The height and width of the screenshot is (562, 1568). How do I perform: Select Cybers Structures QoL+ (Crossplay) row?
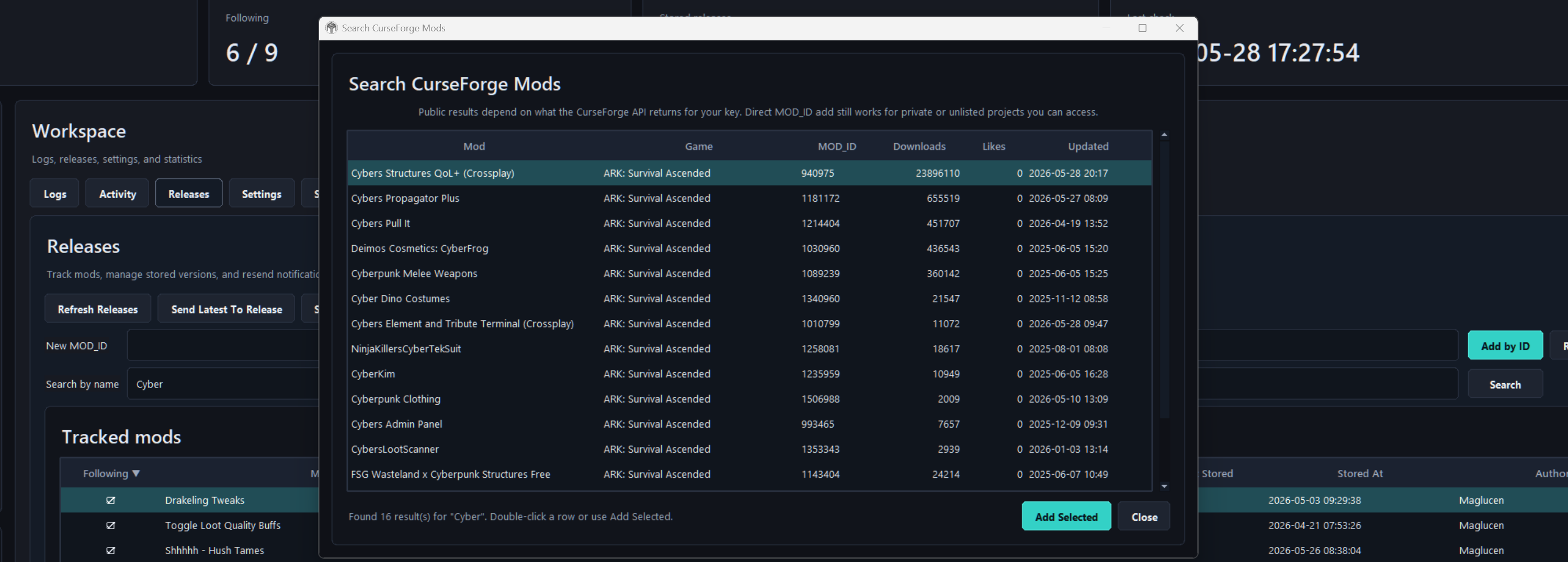pyautogui.click(x=749, y=173)
